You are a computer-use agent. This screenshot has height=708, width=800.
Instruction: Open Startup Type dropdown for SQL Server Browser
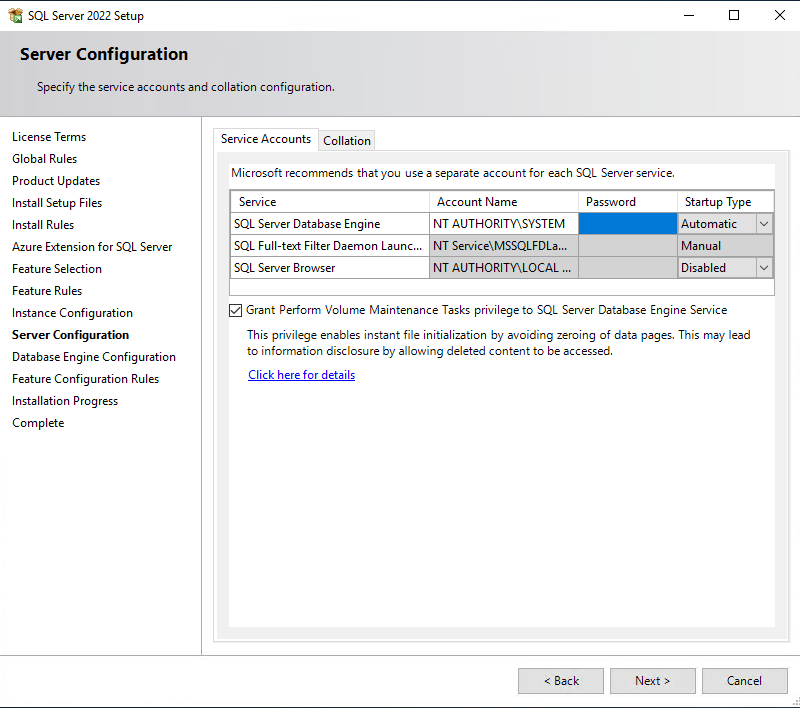[x=764, y=268]
